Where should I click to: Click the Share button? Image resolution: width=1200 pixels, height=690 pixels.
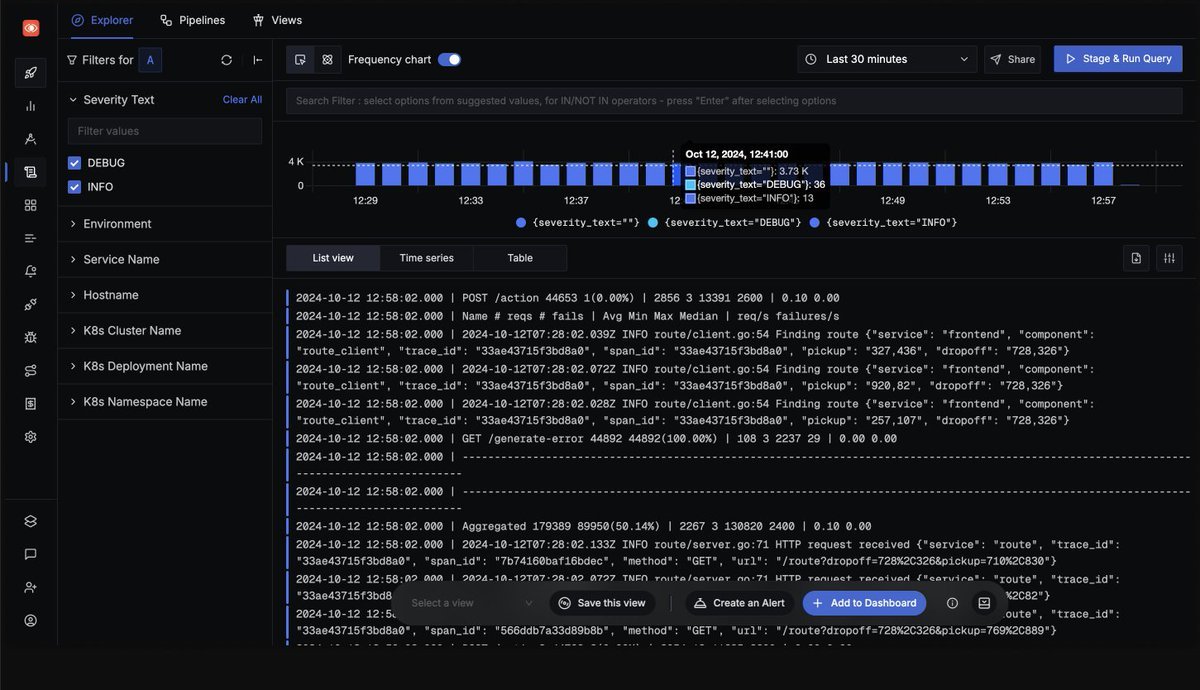(x=1012, y=59)
